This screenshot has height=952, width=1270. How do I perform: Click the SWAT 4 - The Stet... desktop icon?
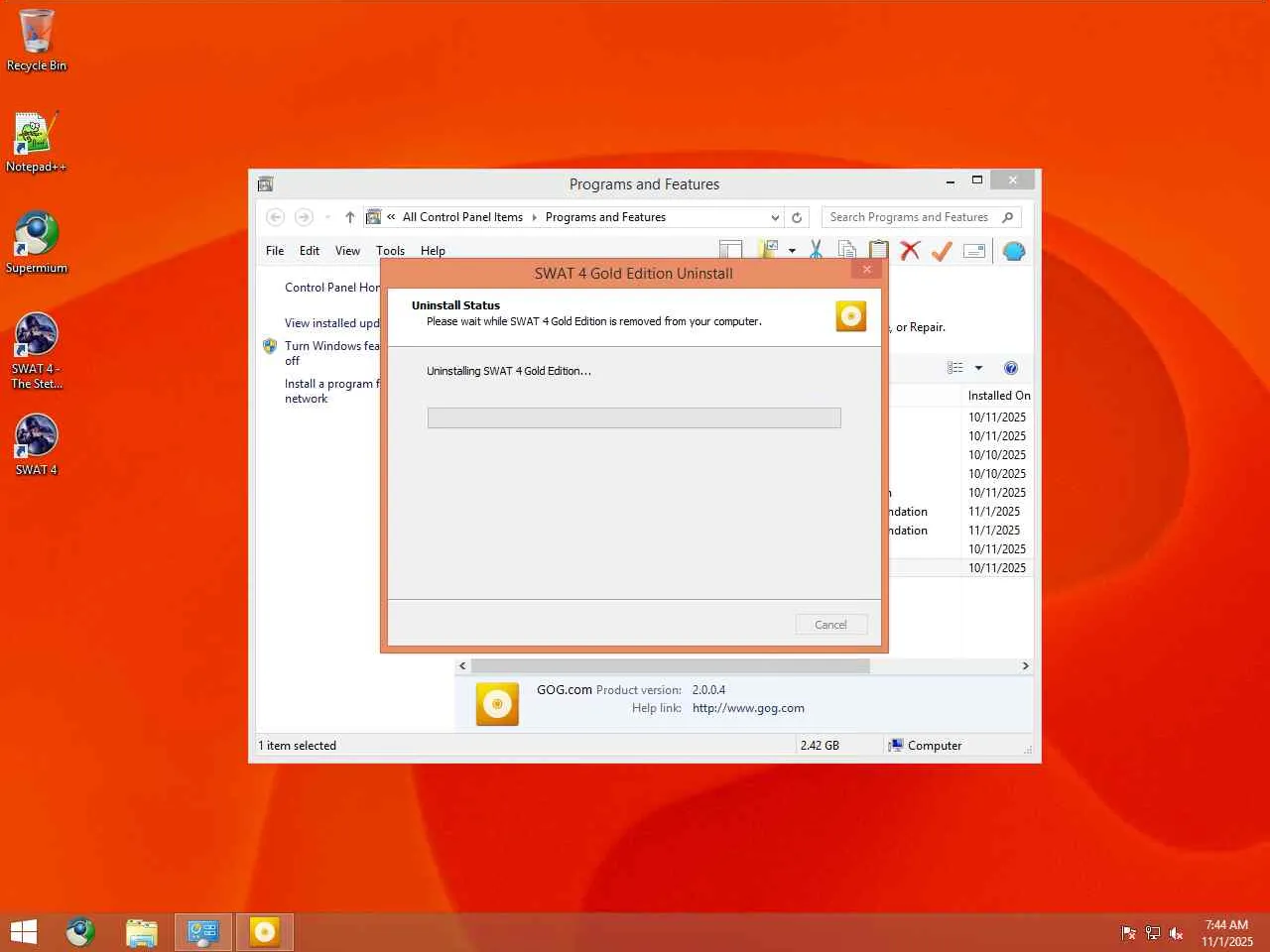(x=37, y=351)
